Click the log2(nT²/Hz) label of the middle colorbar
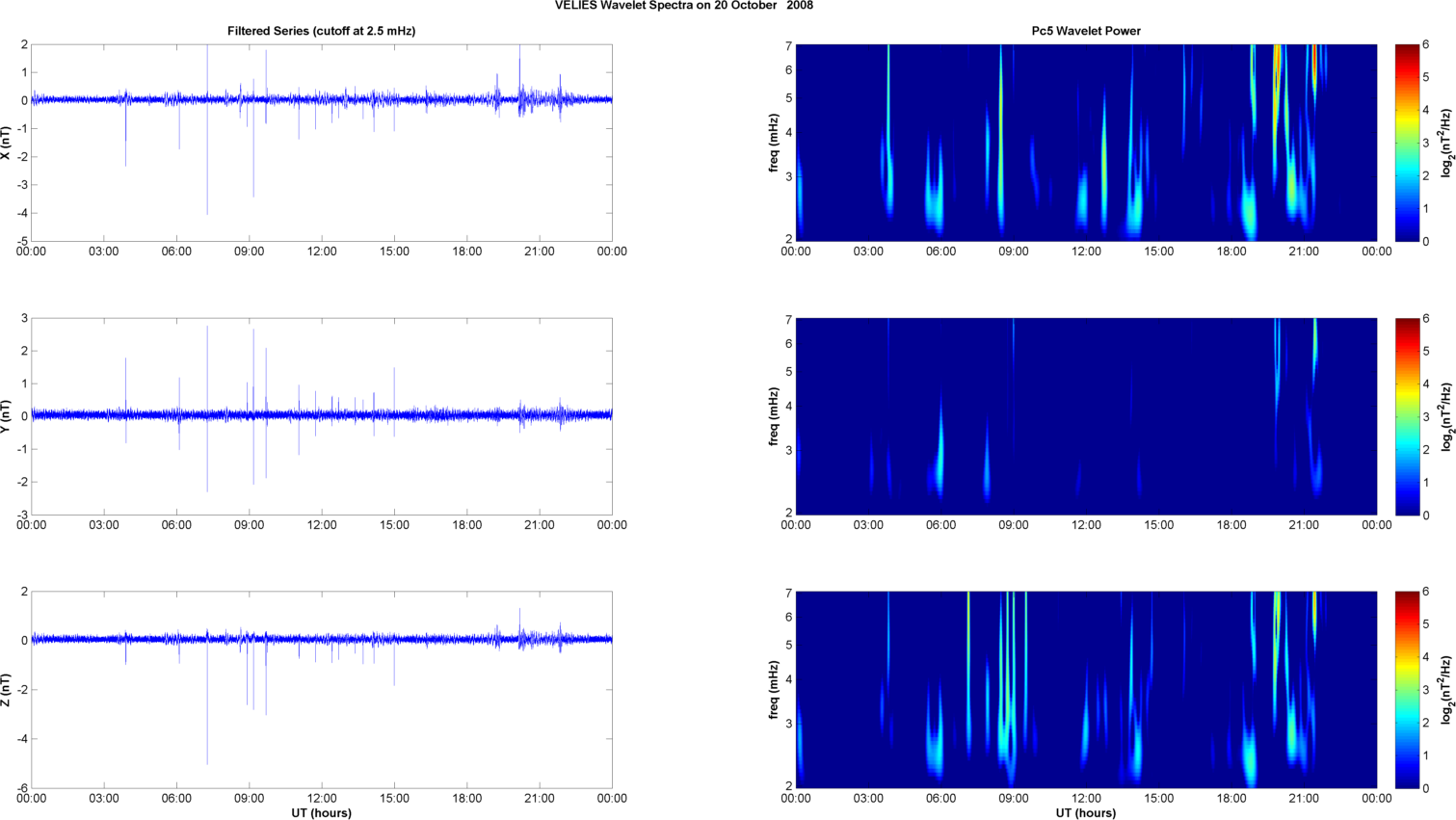This screenshot has width=1456, height=820. (1446, 416)
